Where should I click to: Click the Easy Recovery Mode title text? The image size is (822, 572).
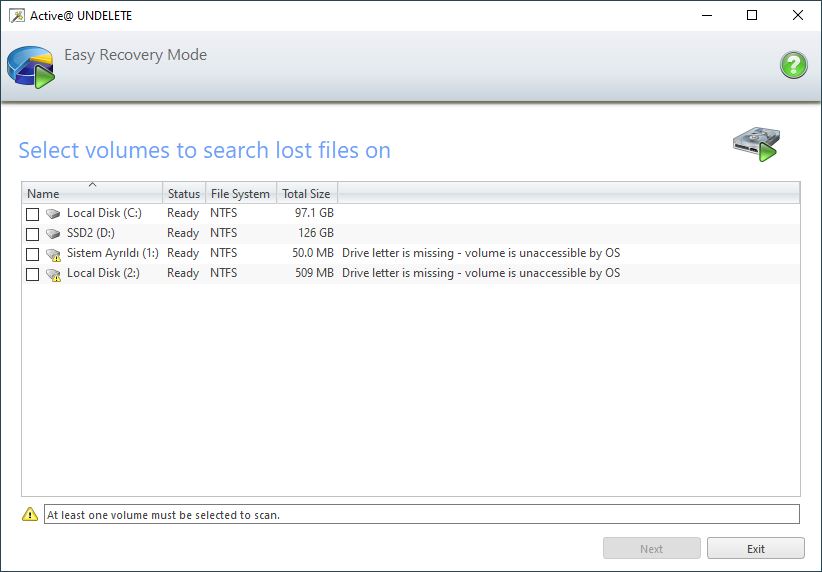pyautogui.click(x=135, y=55)
